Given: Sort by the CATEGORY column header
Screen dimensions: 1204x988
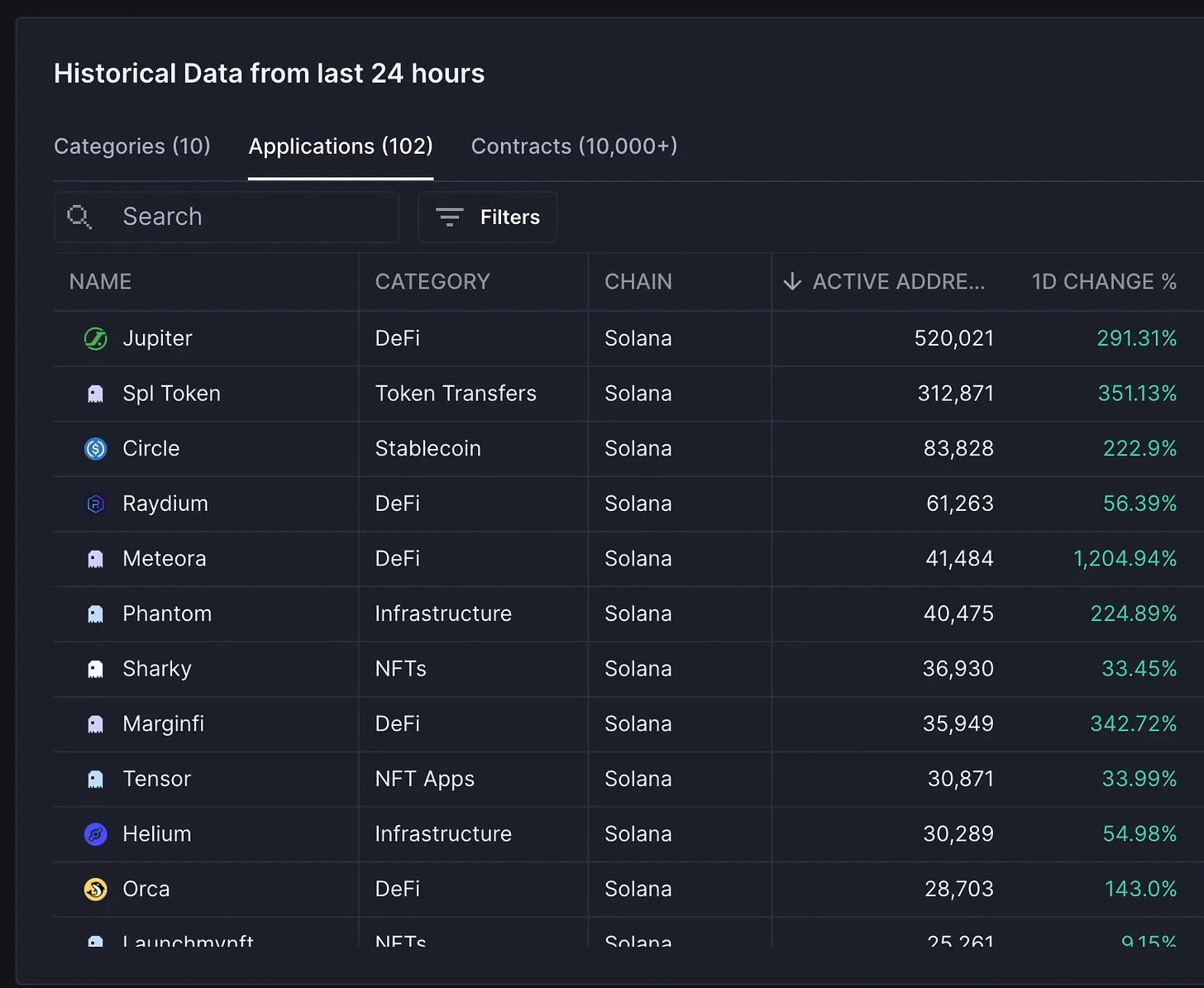Looking at the screenshot, I should [x=432, y=282].
